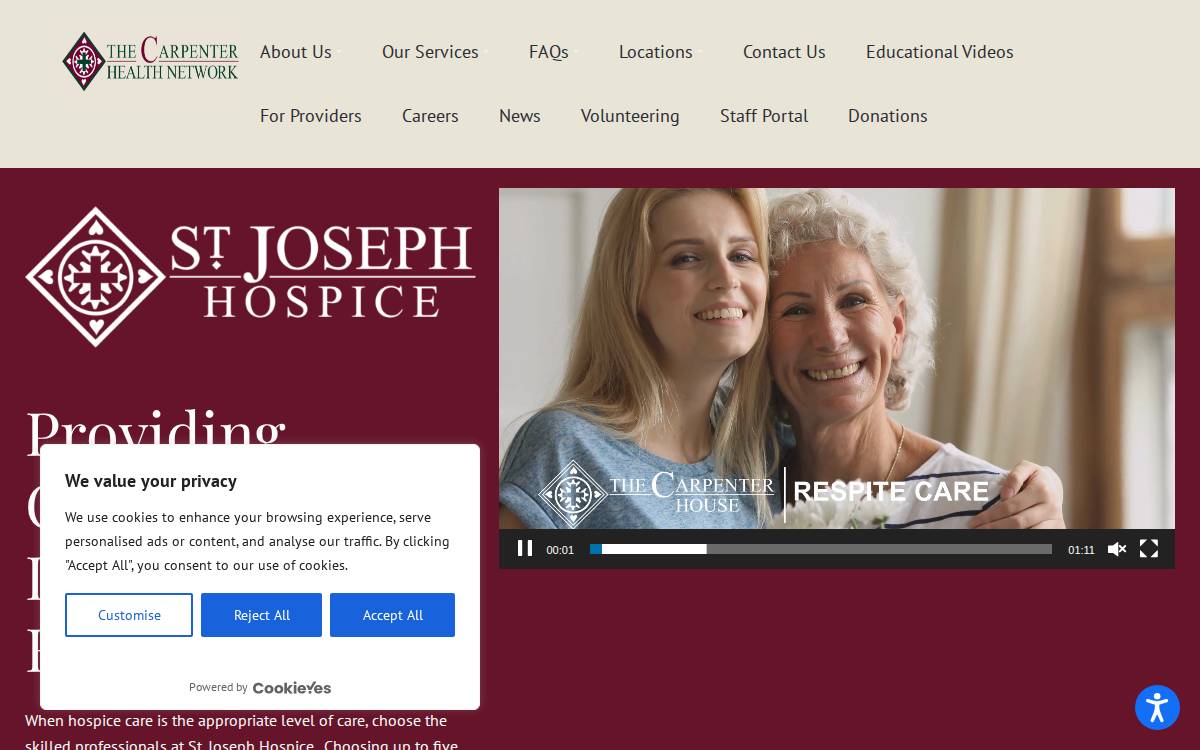Reject all cookies

[x=261, y=615]
